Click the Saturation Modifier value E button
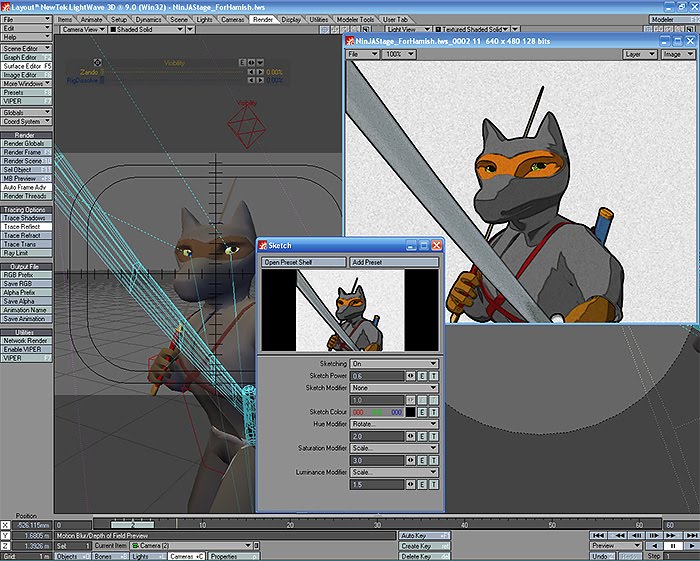This screenshot has height=561, width=700. click(x=422, y=461)
